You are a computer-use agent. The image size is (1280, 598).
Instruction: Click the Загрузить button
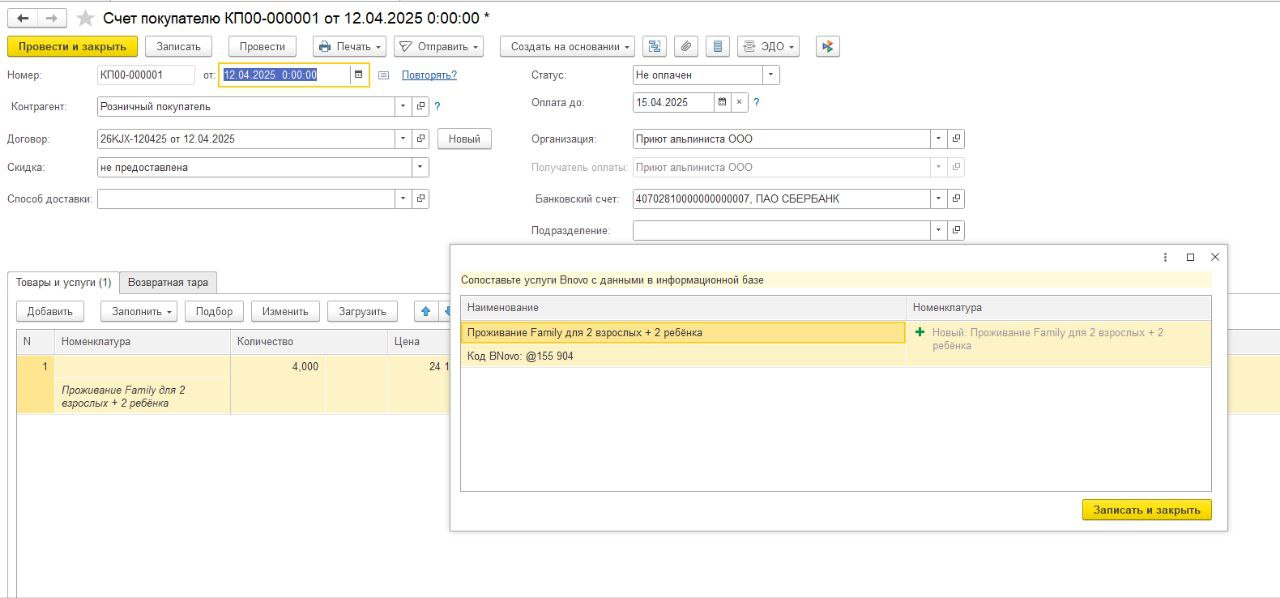click(362, 311)
